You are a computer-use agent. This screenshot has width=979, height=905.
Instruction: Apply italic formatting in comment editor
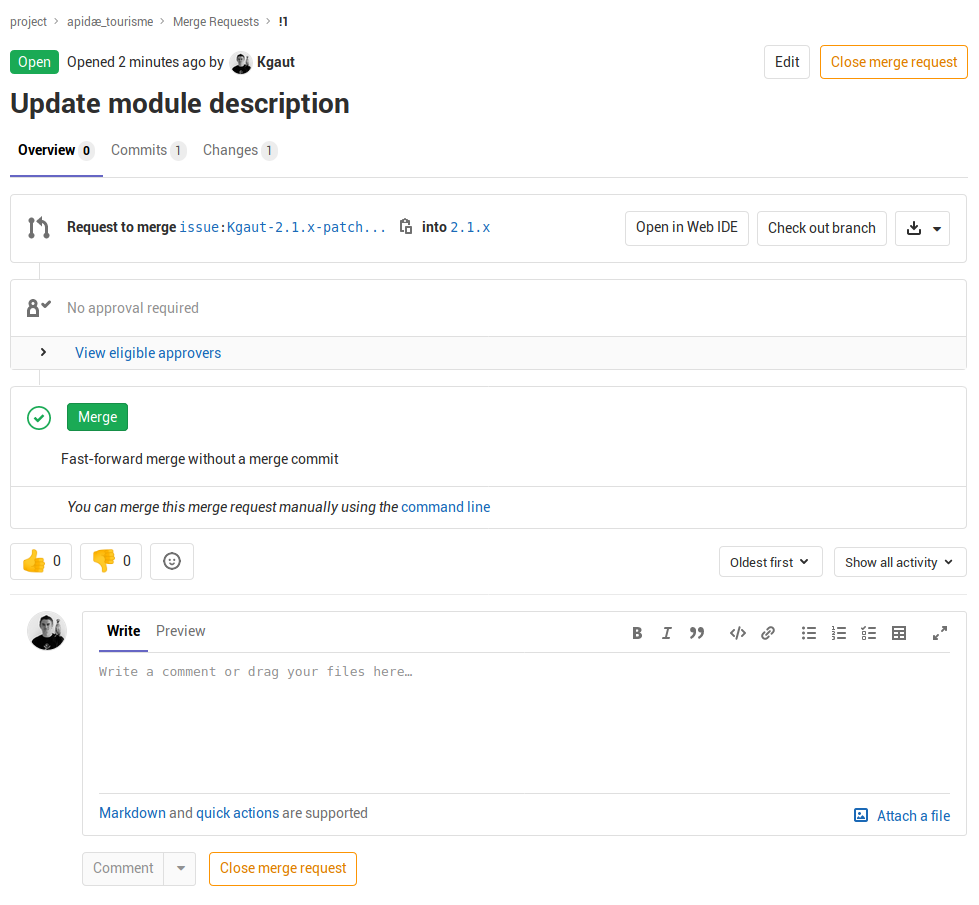tap(667, 633)
